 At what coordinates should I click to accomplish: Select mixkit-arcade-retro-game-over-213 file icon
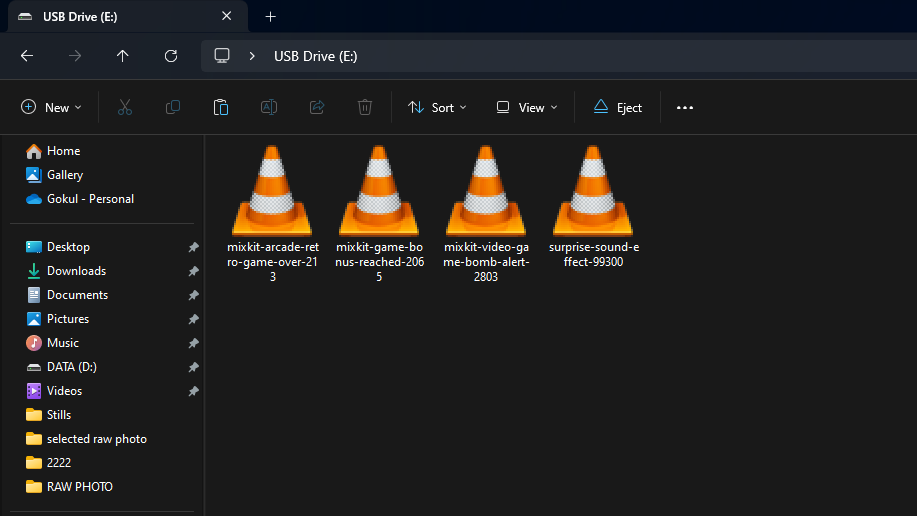pyautogui.click(x=273, y=191)
